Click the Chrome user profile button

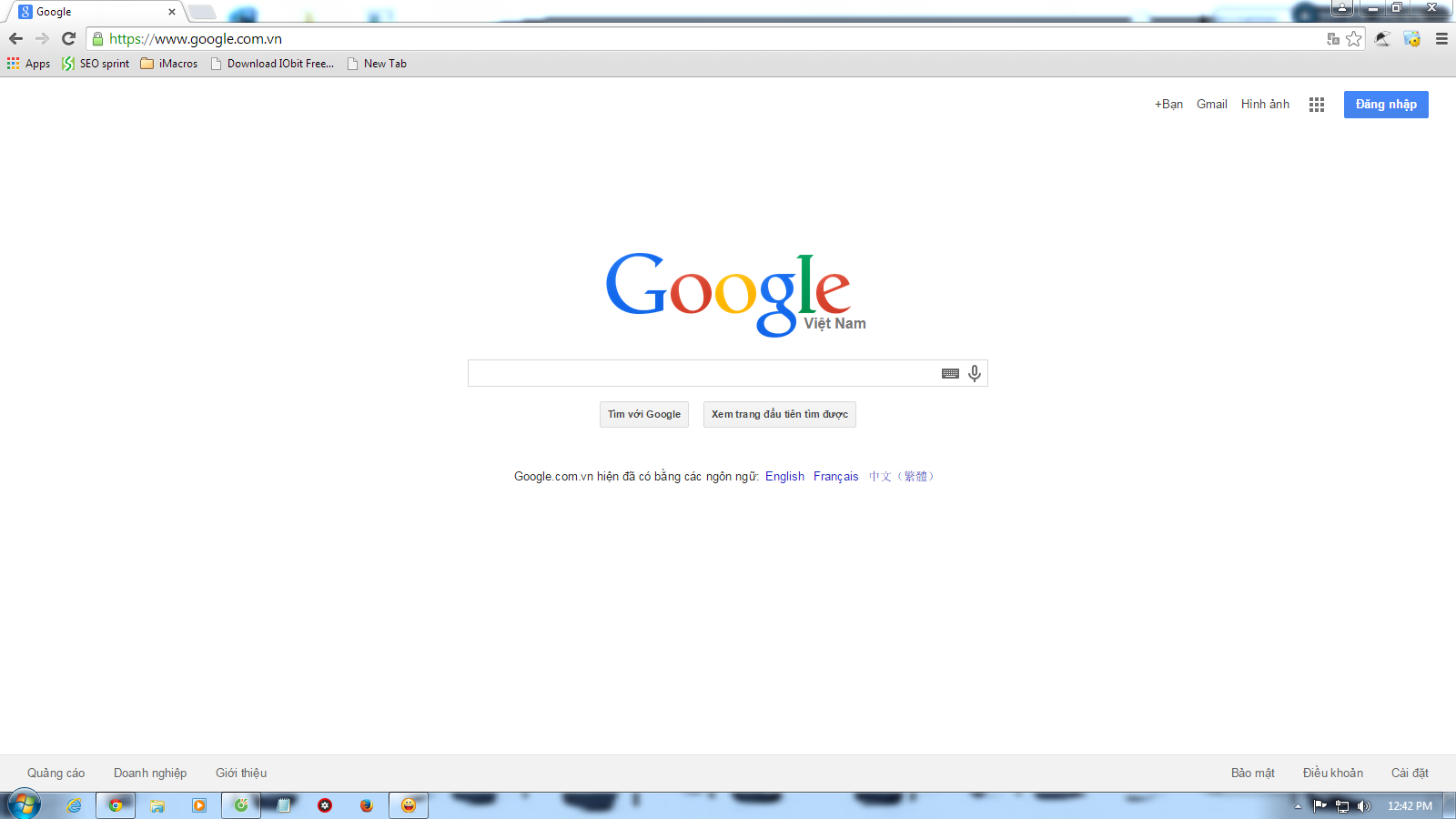coord(1342,9)
